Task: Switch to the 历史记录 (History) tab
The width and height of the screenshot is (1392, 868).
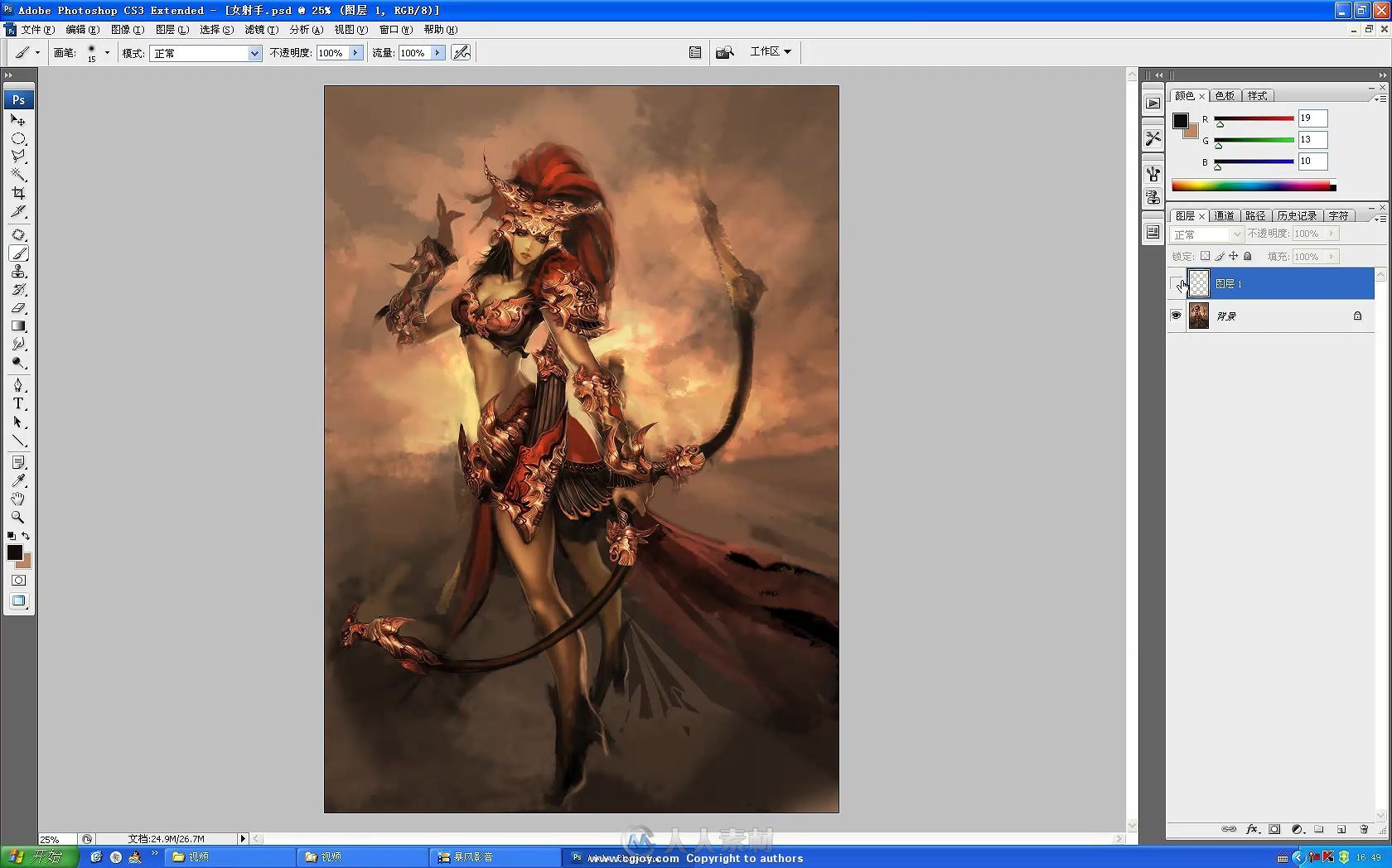Action: click(1297, 215)
